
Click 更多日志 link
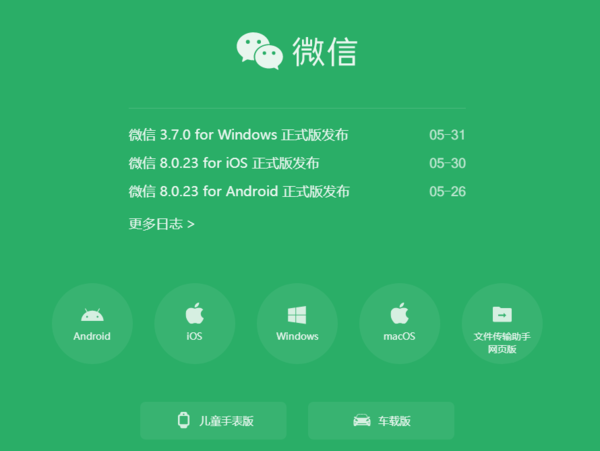point(161,224)
